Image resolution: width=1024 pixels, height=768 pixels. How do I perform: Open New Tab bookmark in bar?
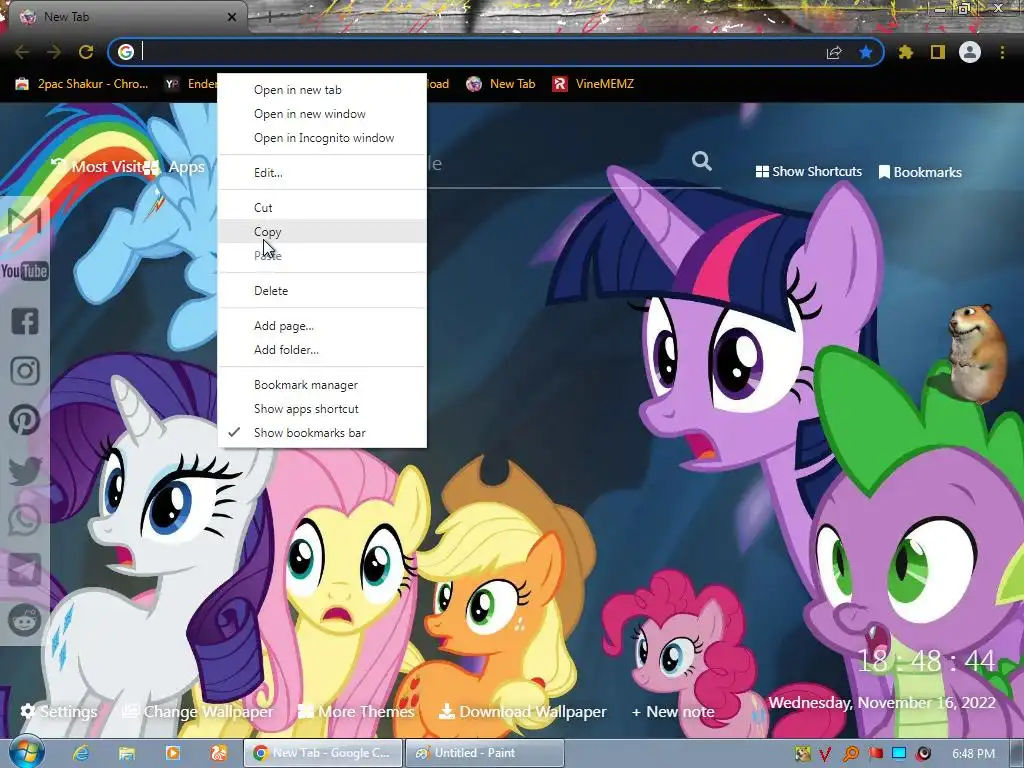tap(500, 84)
